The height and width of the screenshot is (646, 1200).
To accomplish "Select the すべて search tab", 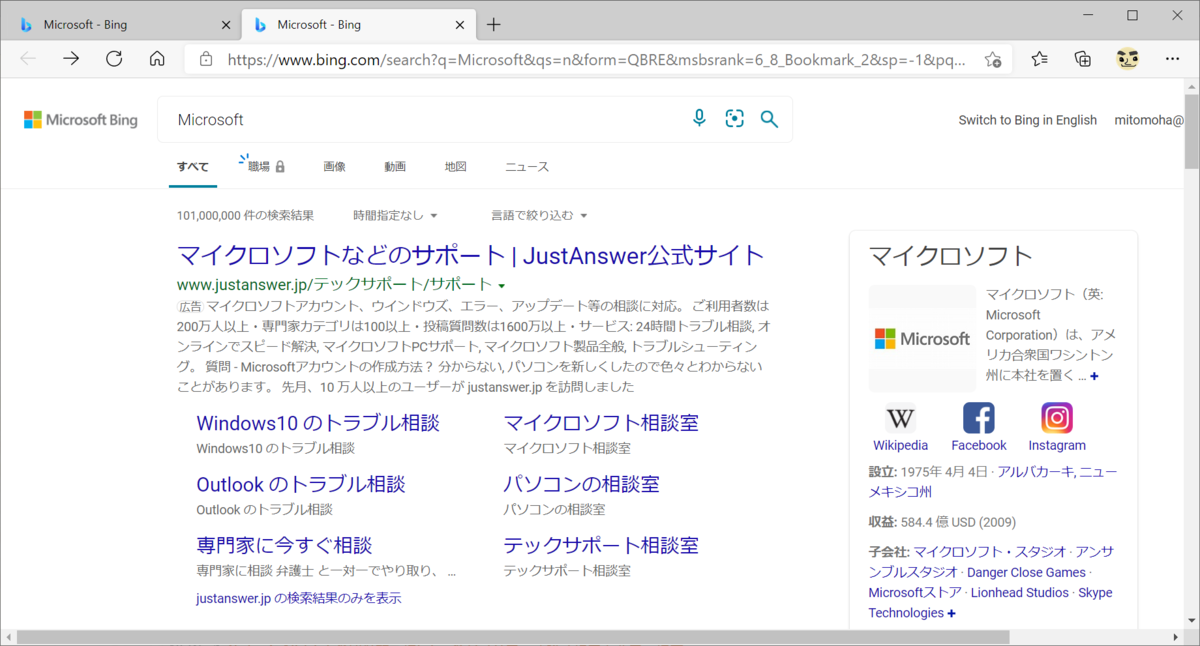I will point(193,167).
